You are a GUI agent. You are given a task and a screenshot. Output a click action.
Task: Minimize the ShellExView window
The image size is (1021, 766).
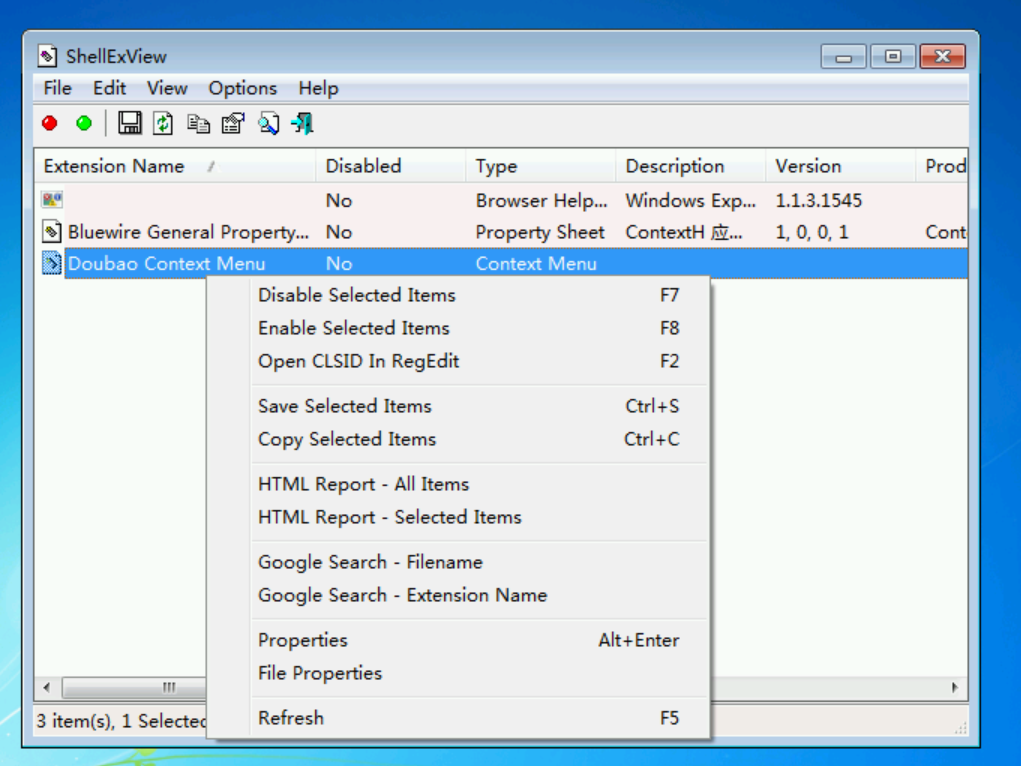point(843,57)
